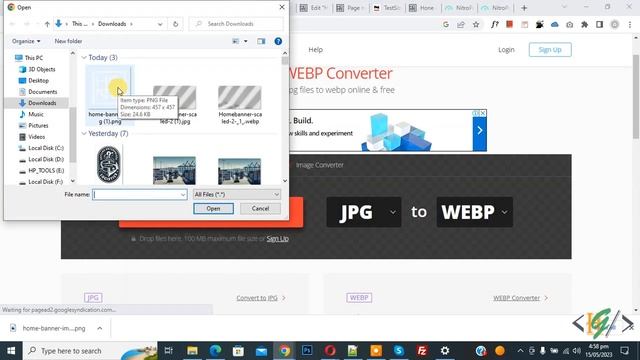Toggle the preview pane in Open dialog
This screenshot has height=360, width=640.
coord(261,41)
